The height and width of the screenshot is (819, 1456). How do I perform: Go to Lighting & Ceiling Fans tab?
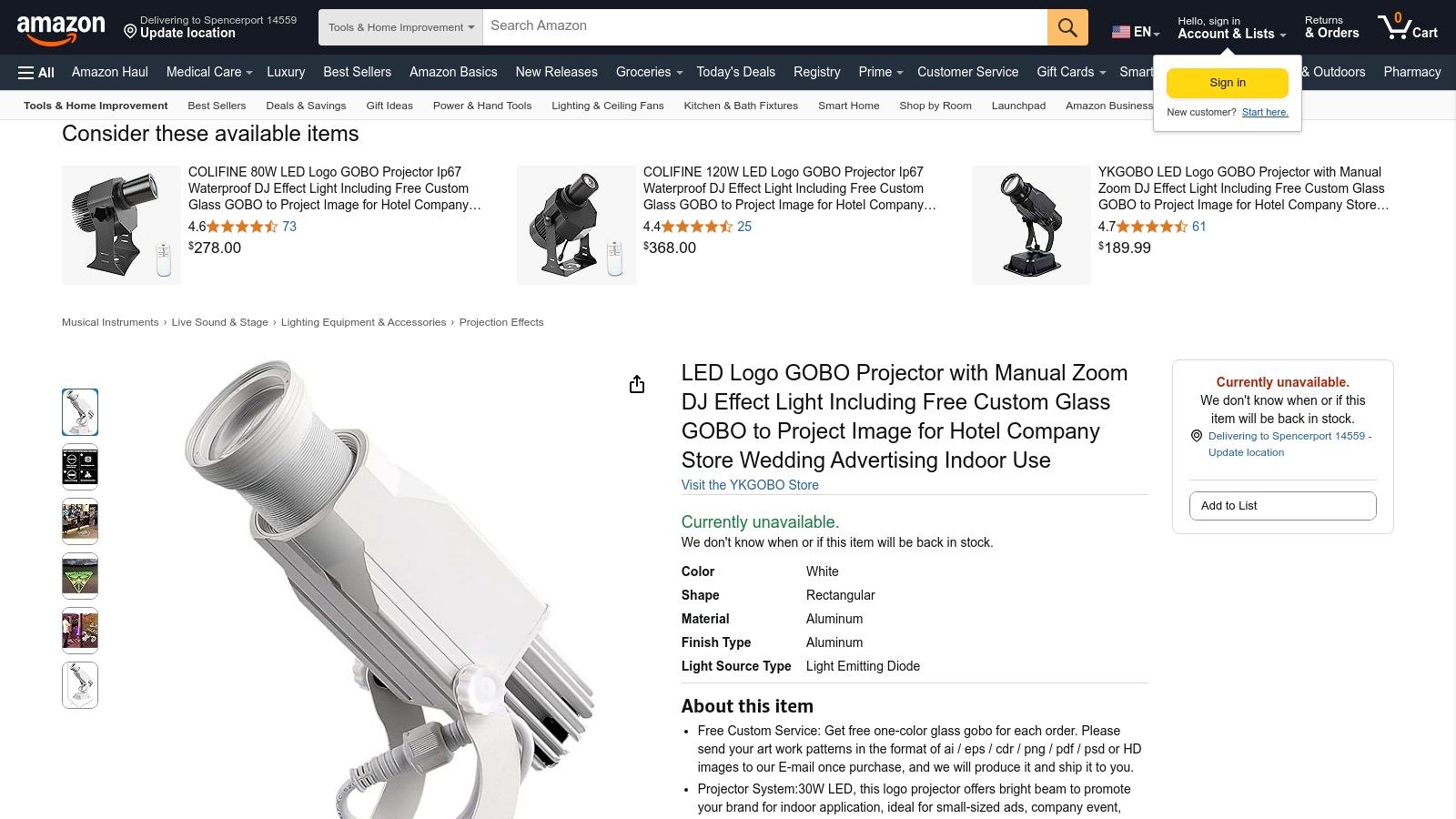pos(608,106)
